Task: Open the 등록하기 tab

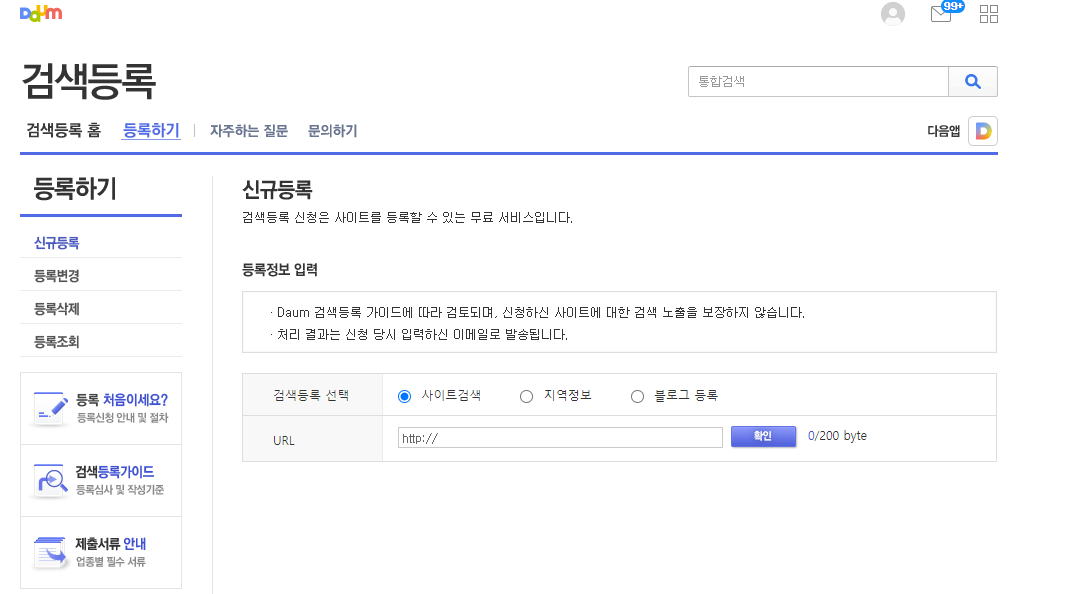Action: [x=151, y=130]
